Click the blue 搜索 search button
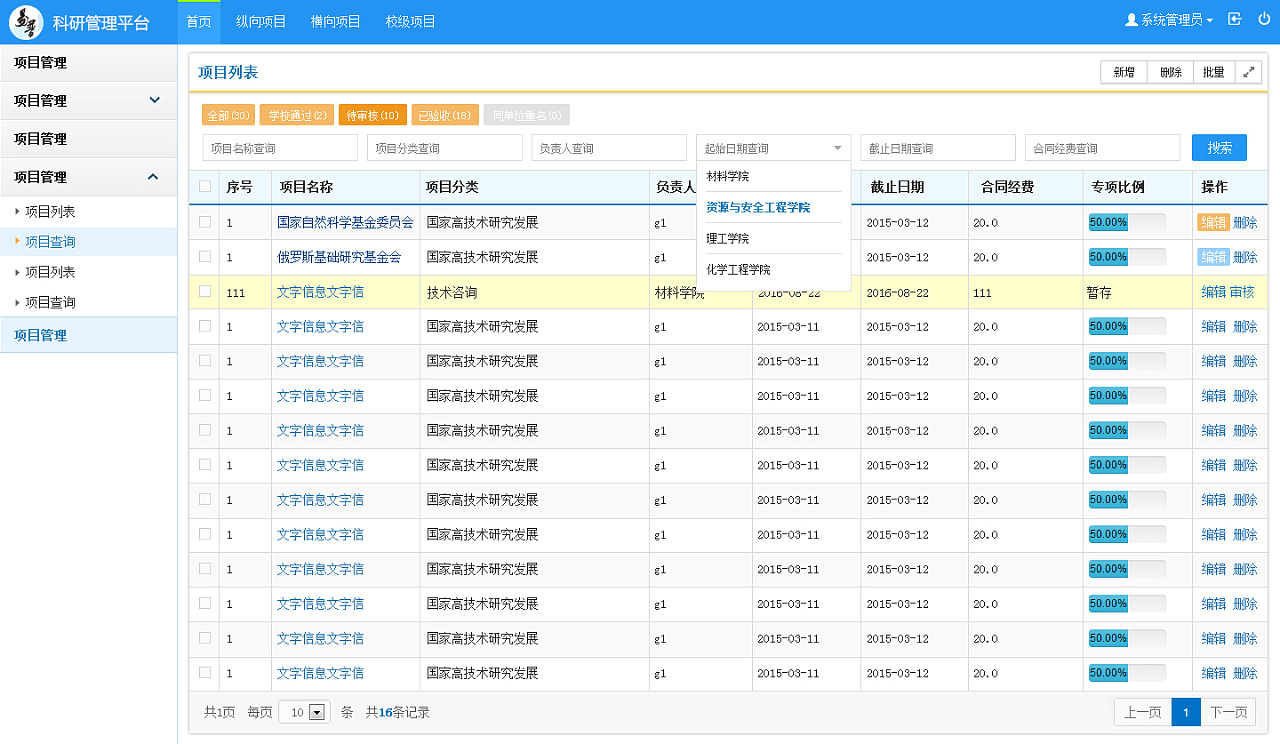 (x=1219, y=147)
